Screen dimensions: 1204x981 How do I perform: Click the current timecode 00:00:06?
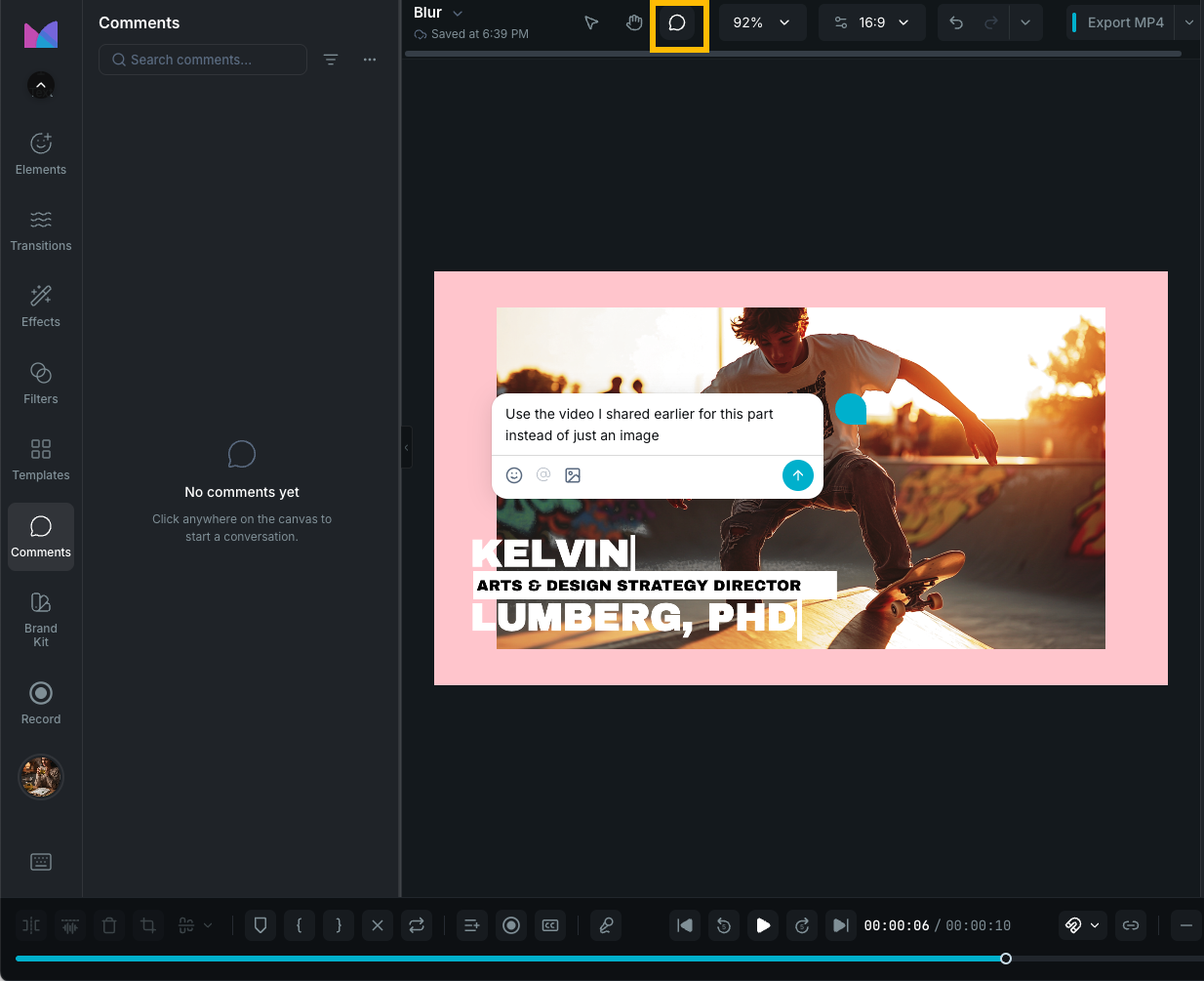pyautogui.click(x=897, y=925)
